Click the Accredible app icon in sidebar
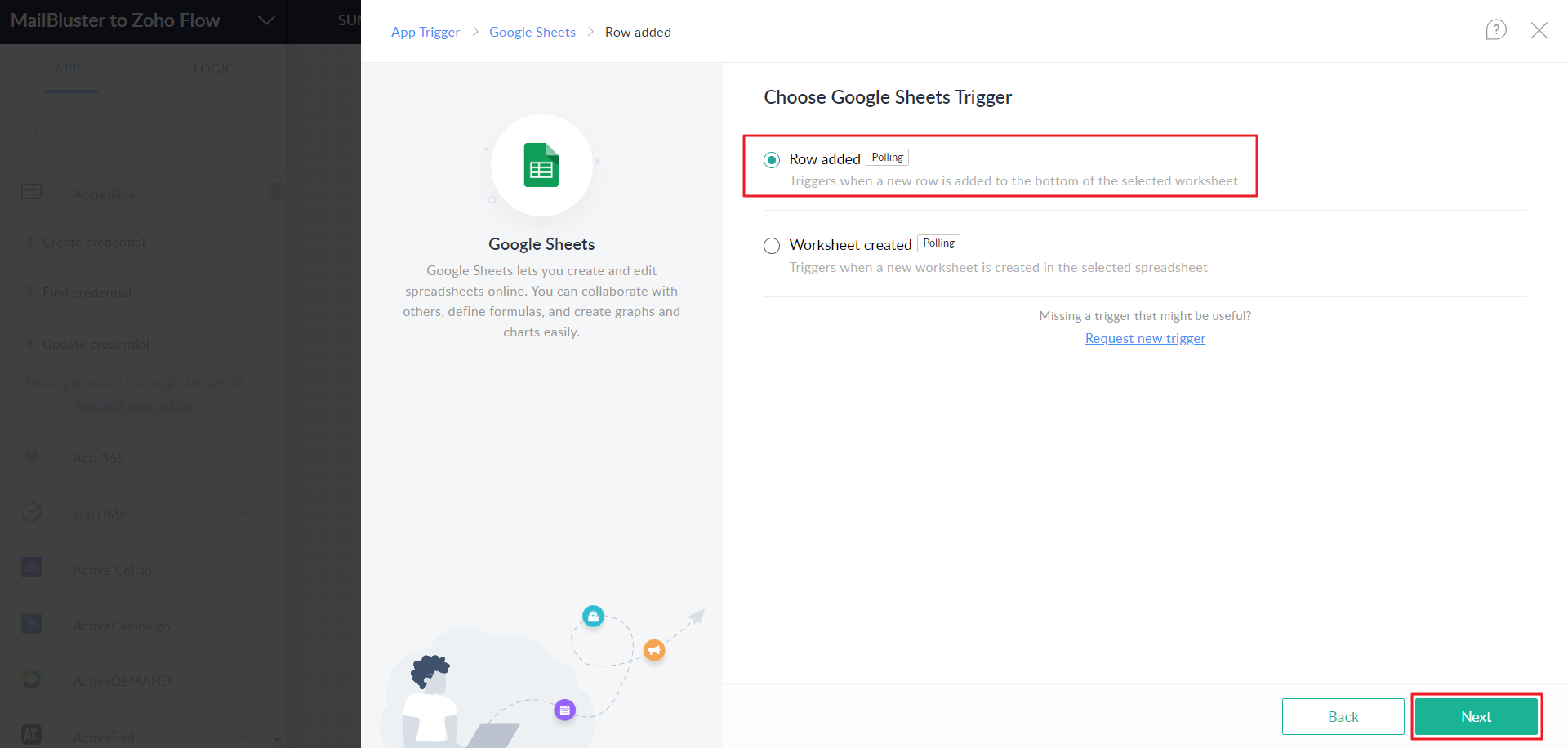This screenshot has height=748, width=1568. (x=32, y=193)
